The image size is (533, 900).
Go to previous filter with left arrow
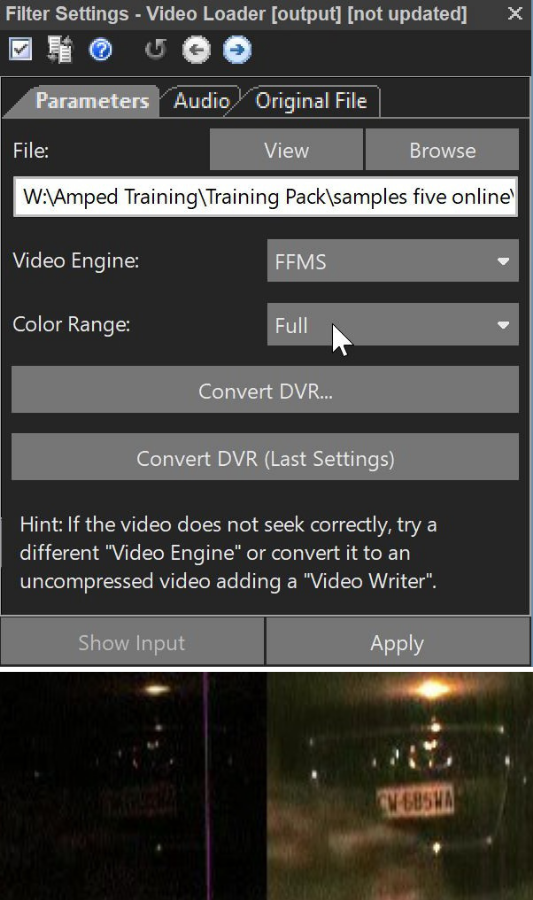(196, 50)
